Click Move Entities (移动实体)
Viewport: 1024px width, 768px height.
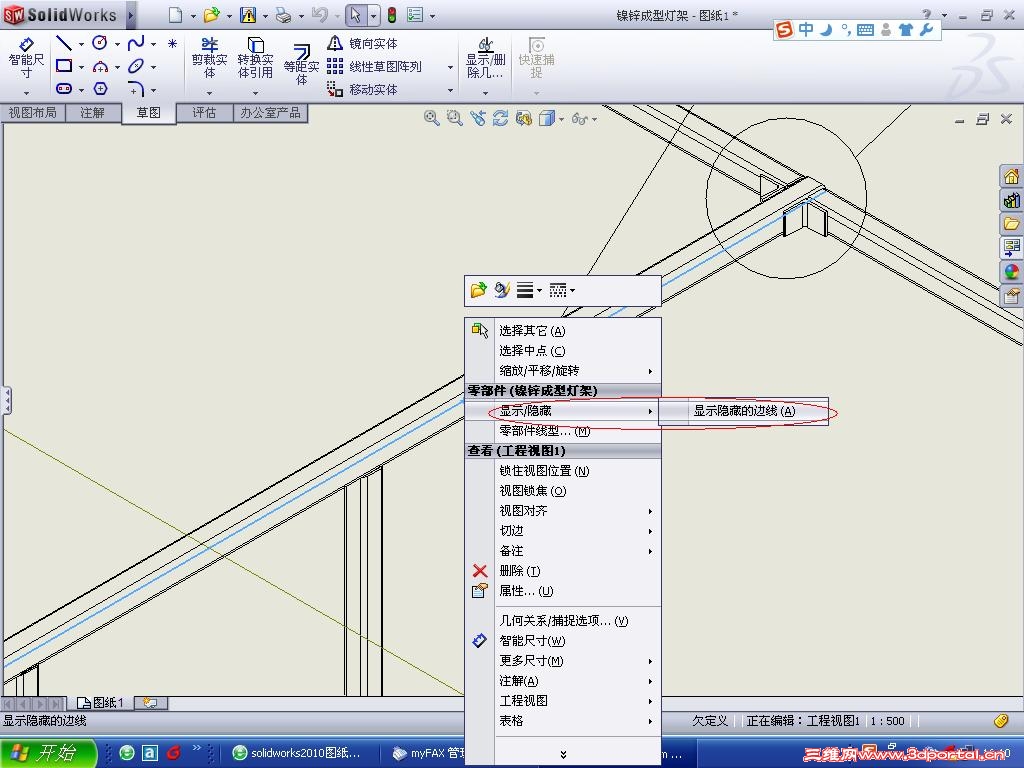[362, 89]
